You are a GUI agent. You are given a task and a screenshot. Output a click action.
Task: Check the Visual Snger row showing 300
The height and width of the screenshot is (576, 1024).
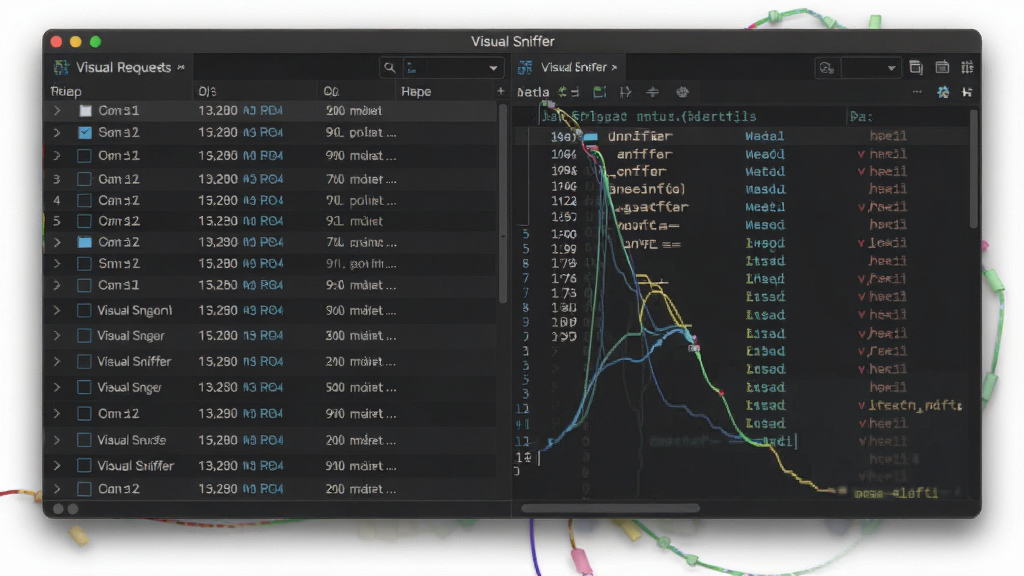84,336
